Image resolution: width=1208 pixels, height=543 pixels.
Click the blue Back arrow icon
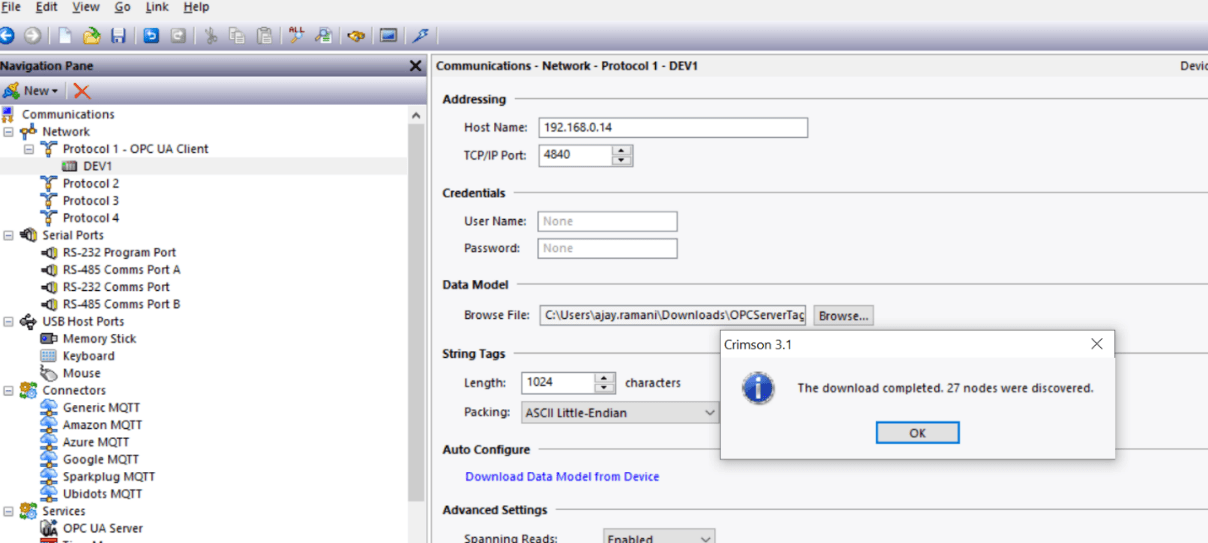7,36
